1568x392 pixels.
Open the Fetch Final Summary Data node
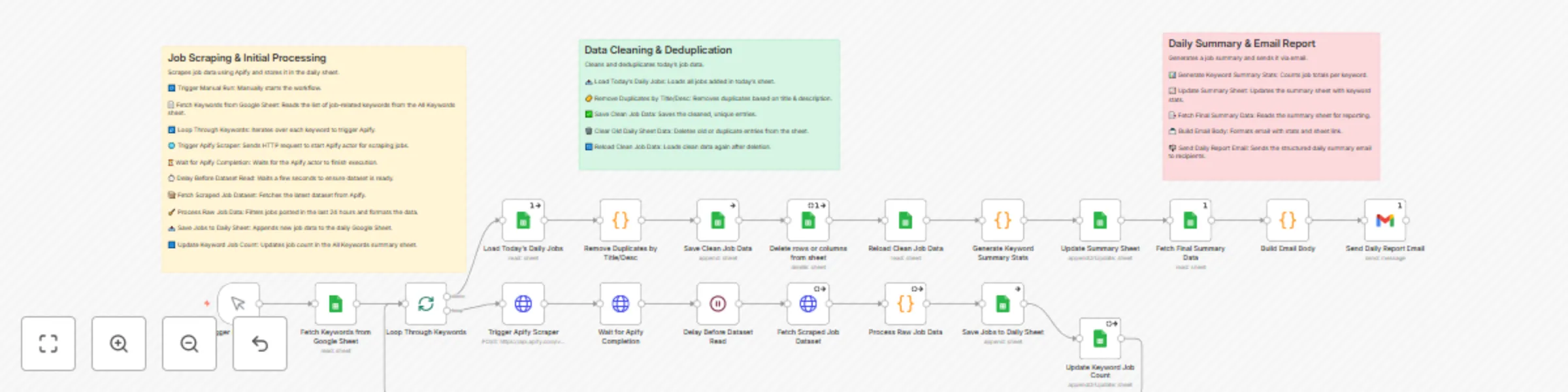coord(1190,221)
